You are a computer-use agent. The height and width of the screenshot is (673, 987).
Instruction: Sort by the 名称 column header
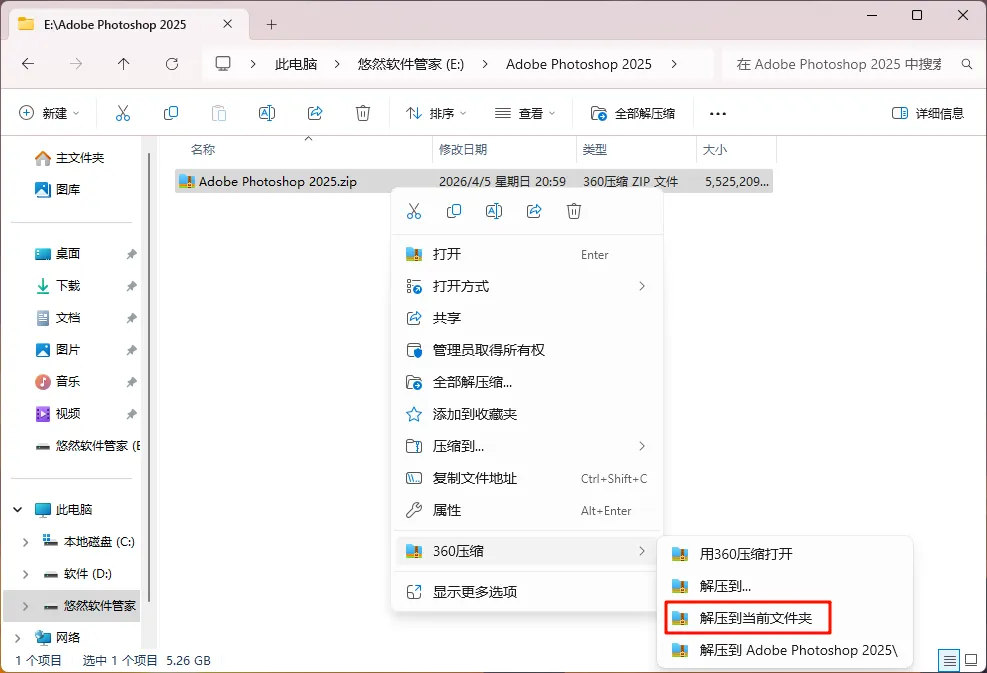pos(203,150)
